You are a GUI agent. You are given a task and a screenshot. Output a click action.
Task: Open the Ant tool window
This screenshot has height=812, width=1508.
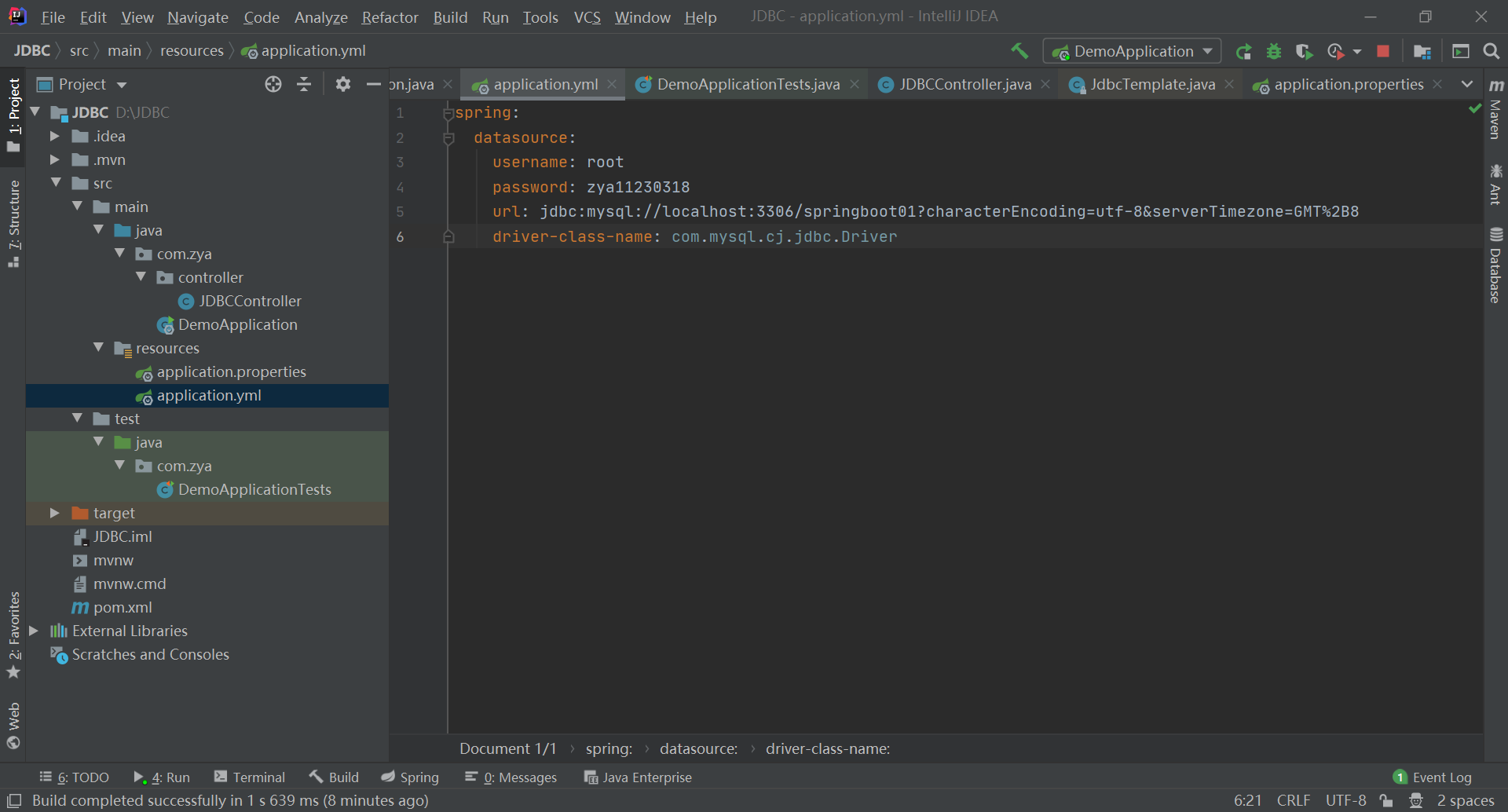point(1495,185)
